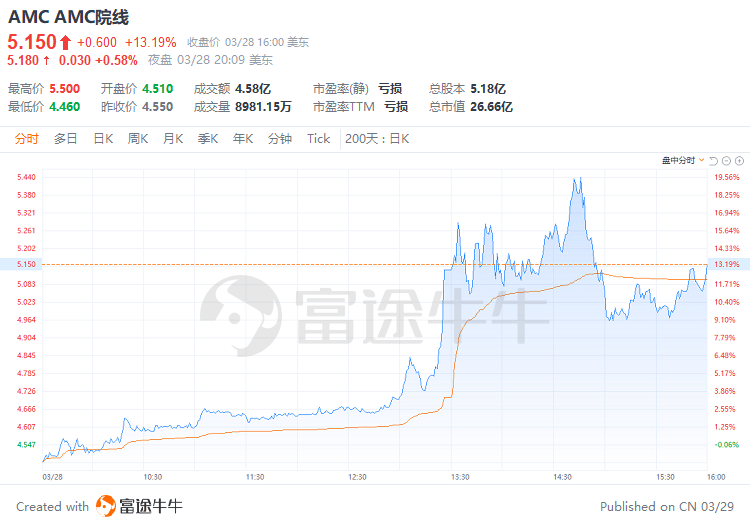
Task: Click the AMC AMC院线 stock title
Action: pos(68,17)
